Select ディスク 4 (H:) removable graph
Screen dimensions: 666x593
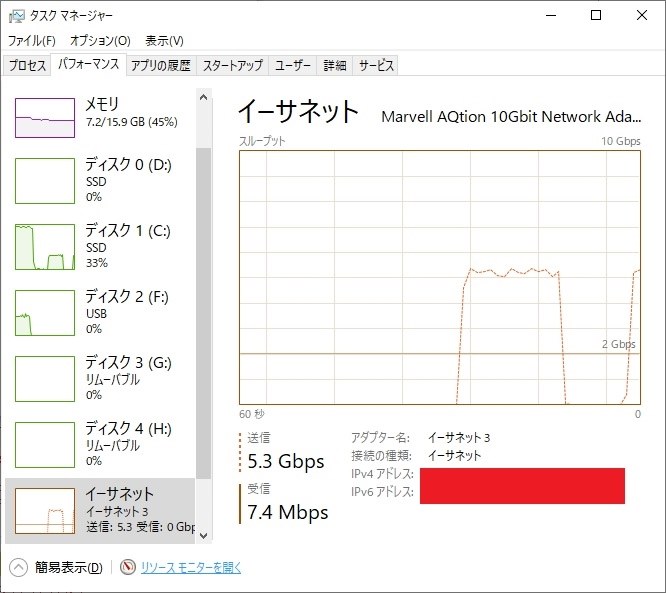(45, 445)
